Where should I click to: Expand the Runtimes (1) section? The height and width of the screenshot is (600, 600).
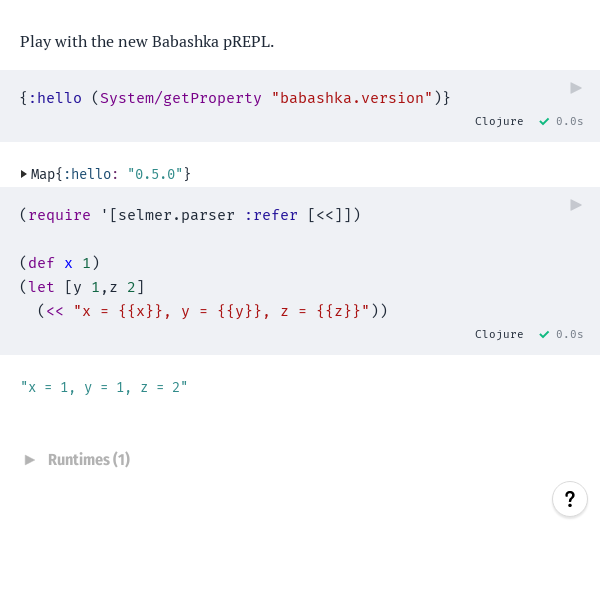[x=29, y=460]
